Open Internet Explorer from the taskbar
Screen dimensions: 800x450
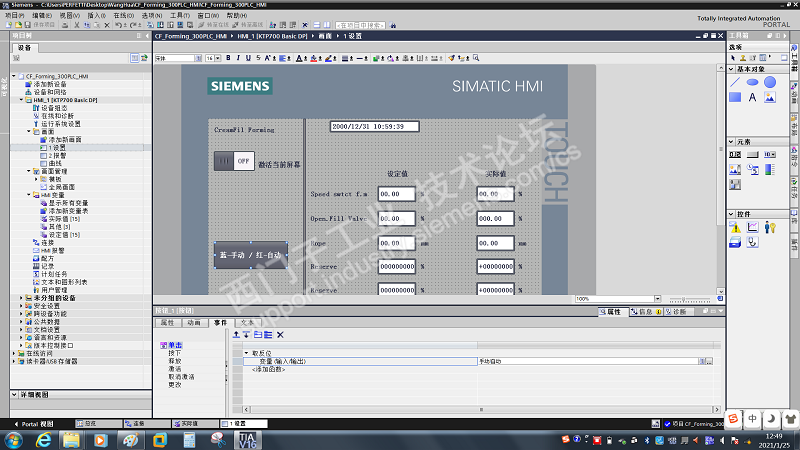43,440
